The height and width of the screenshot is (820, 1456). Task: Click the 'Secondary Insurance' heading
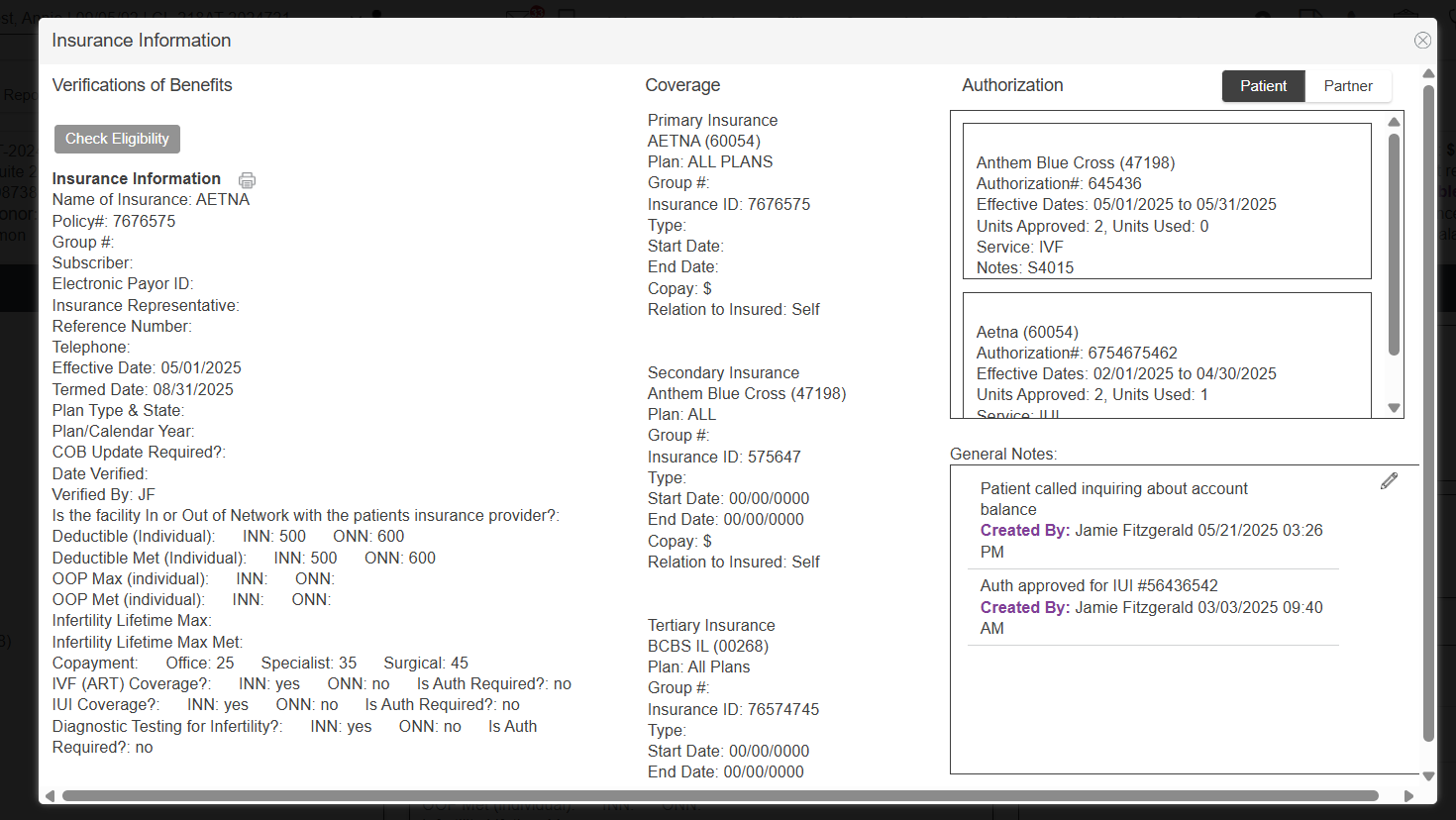[723, 372]
